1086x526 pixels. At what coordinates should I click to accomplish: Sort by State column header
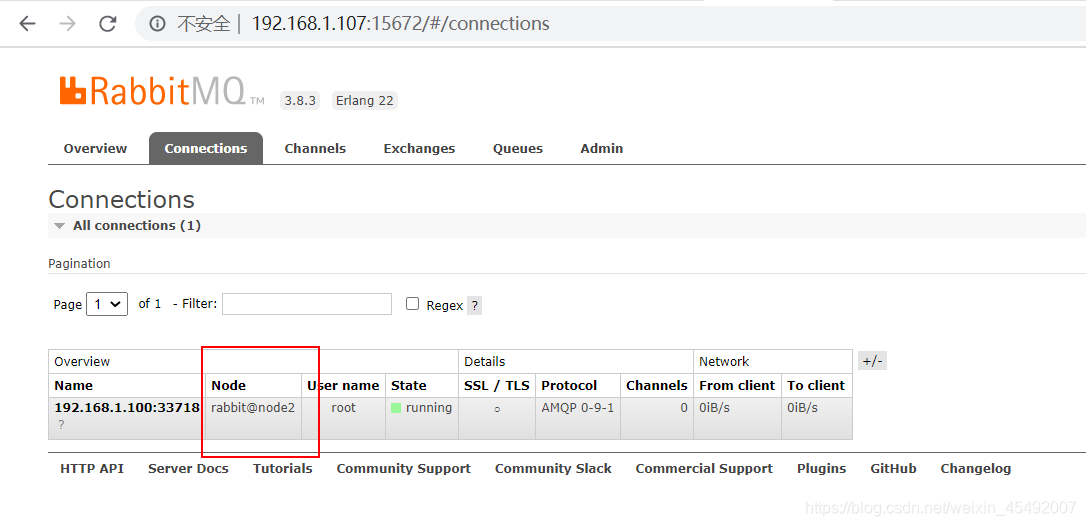[409, 385]
